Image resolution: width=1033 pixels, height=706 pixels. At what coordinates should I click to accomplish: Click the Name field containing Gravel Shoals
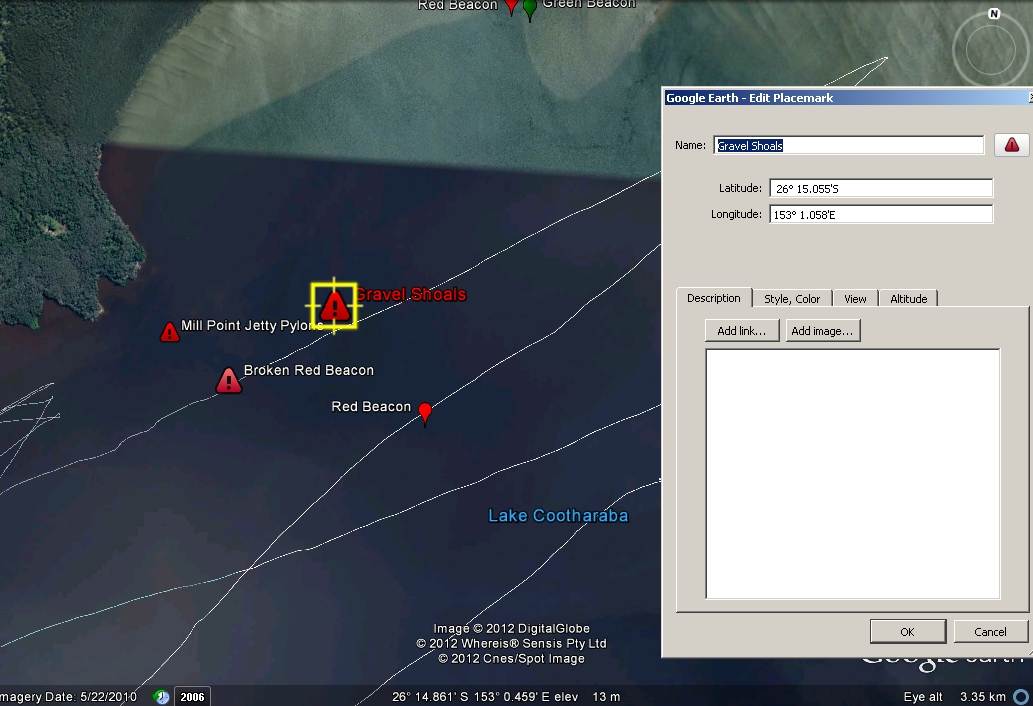(x=848, y=145)
